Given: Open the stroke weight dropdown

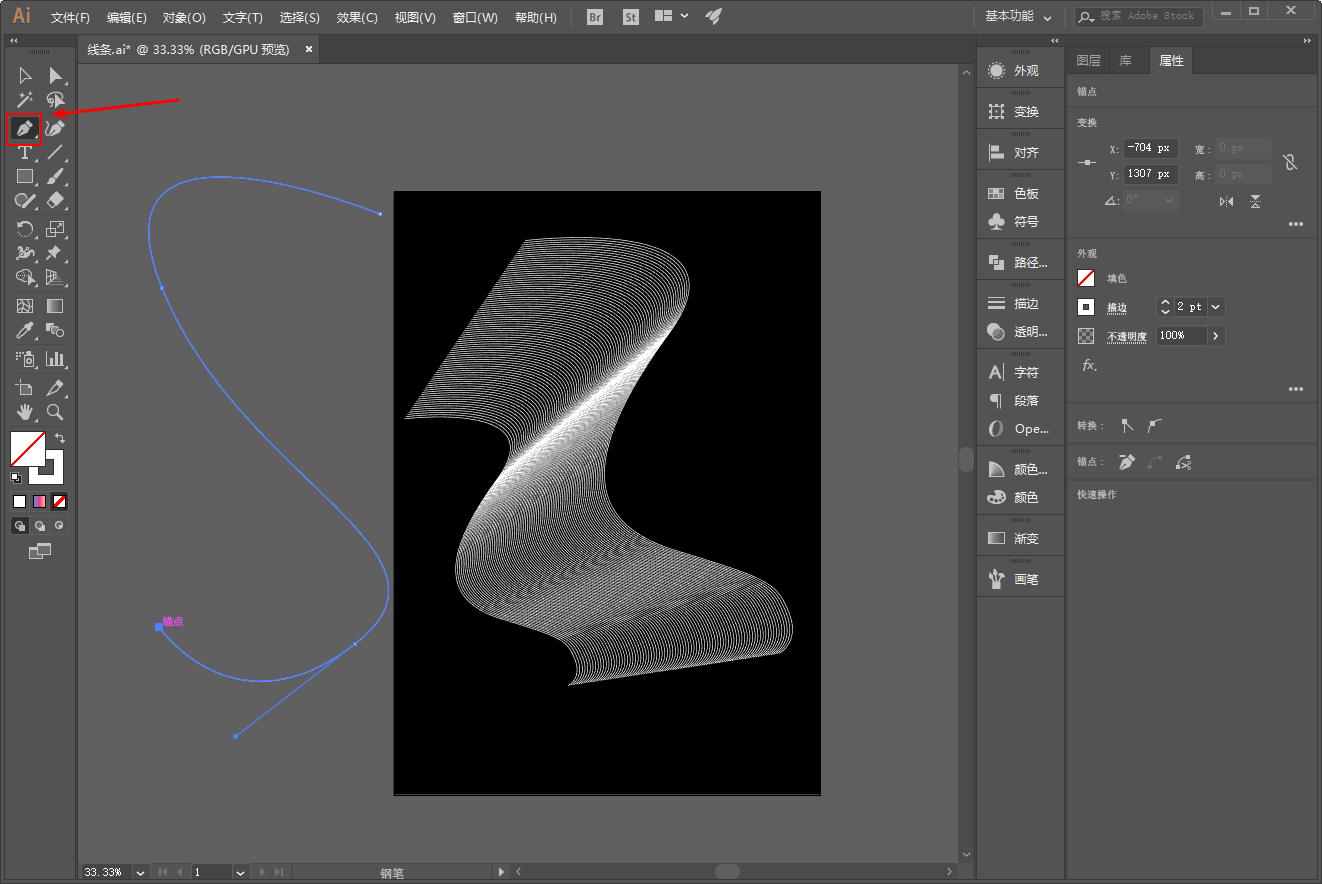Looking at the screenshot, I should tap(1216, 307).
